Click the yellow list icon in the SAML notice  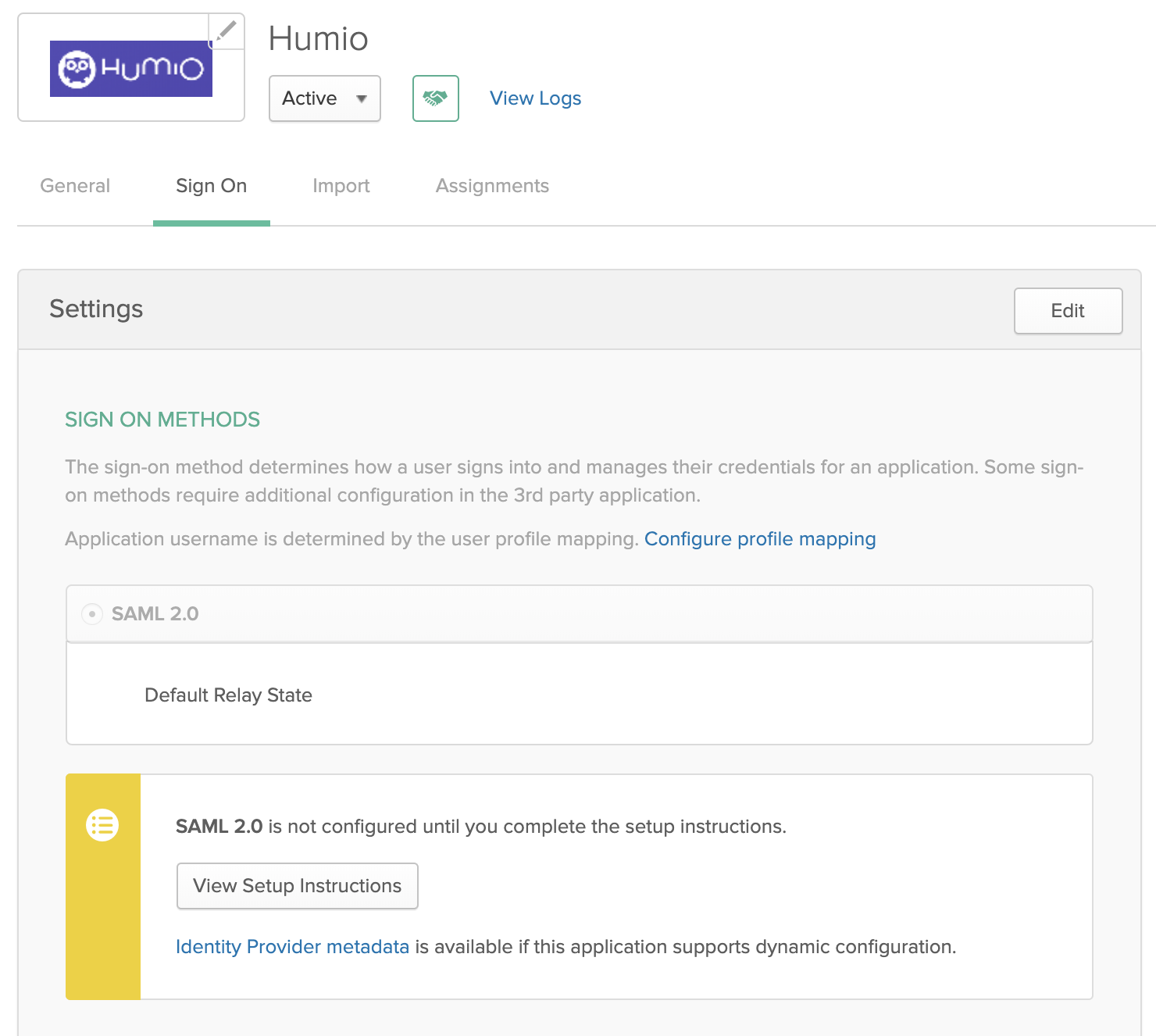pos(102,825)
